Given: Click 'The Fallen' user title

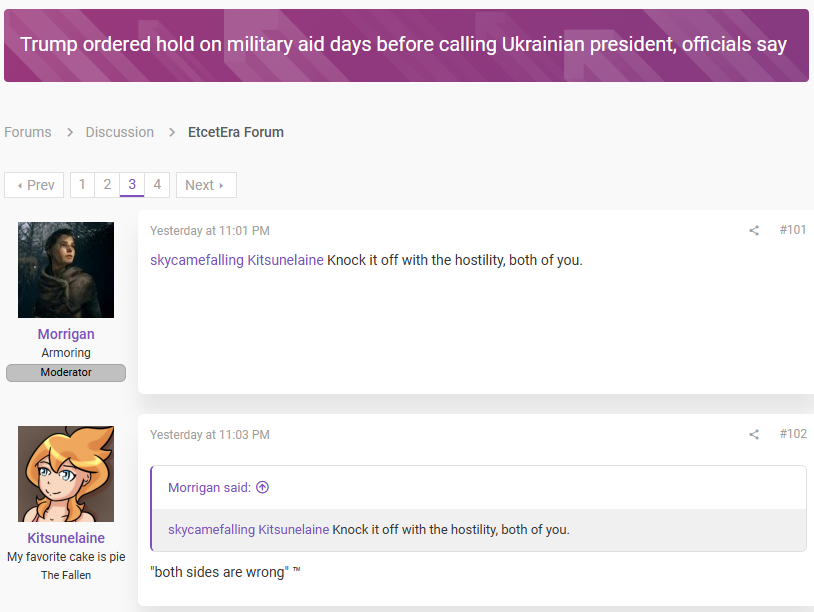Looking at the screenshot, I should [x=66, y=575].
